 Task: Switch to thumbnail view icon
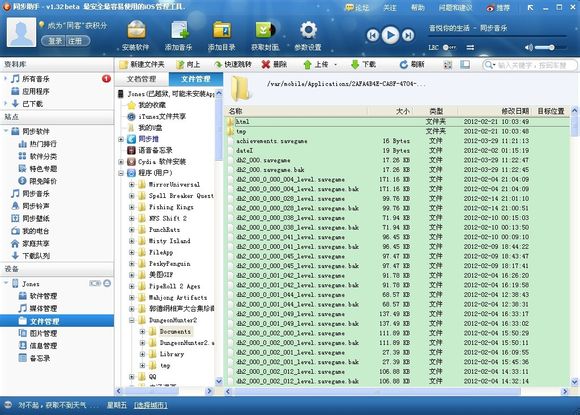448,65
